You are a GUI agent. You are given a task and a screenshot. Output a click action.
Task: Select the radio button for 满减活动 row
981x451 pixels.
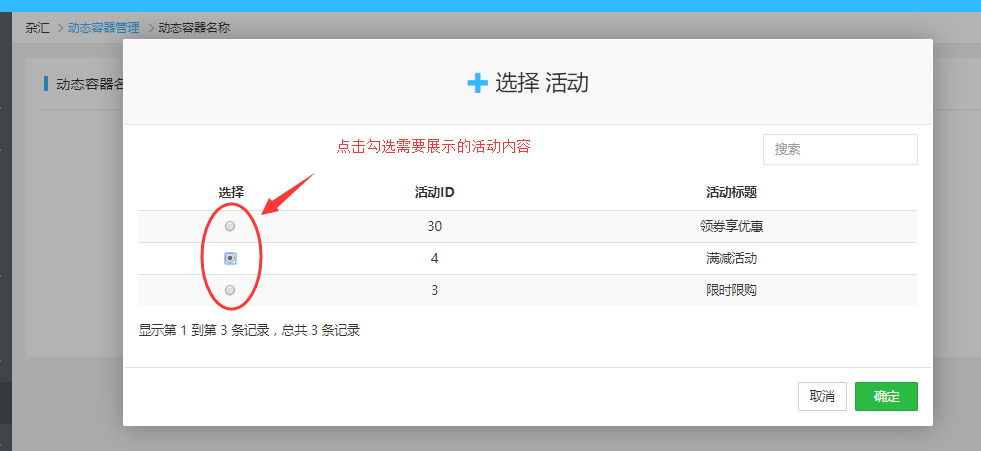[x=230, y=258]
